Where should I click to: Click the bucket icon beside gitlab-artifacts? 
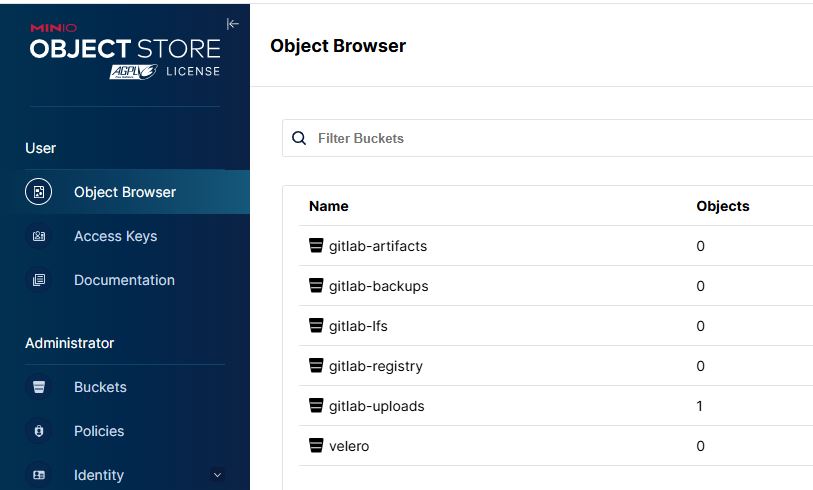[316, 246]
